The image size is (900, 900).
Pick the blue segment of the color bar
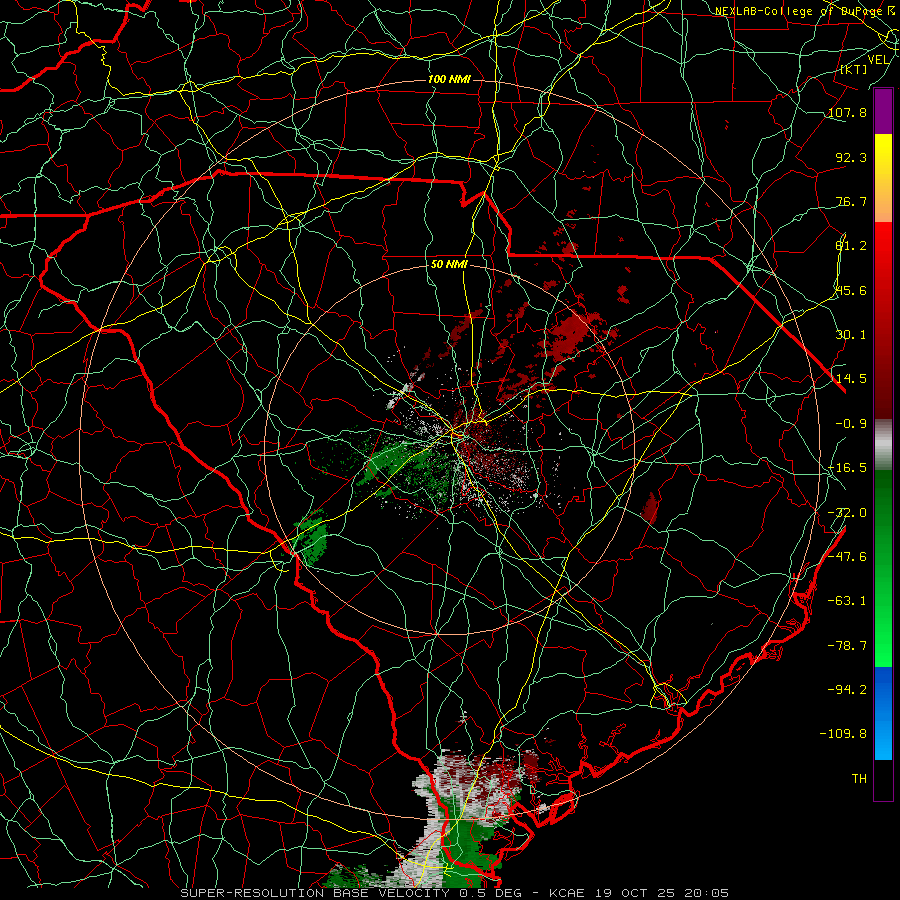point(883,713)
